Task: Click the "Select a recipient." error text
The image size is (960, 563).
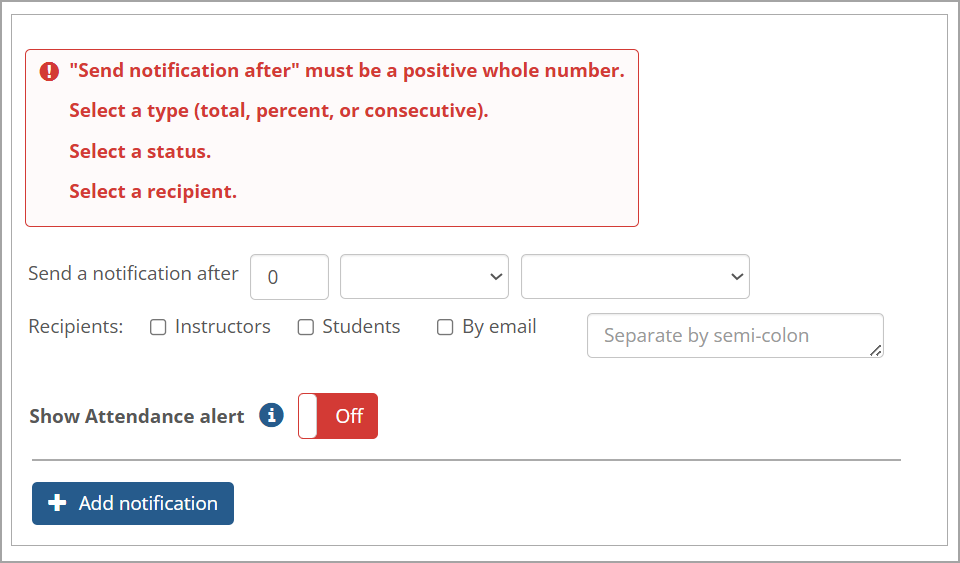Action: 153,192
